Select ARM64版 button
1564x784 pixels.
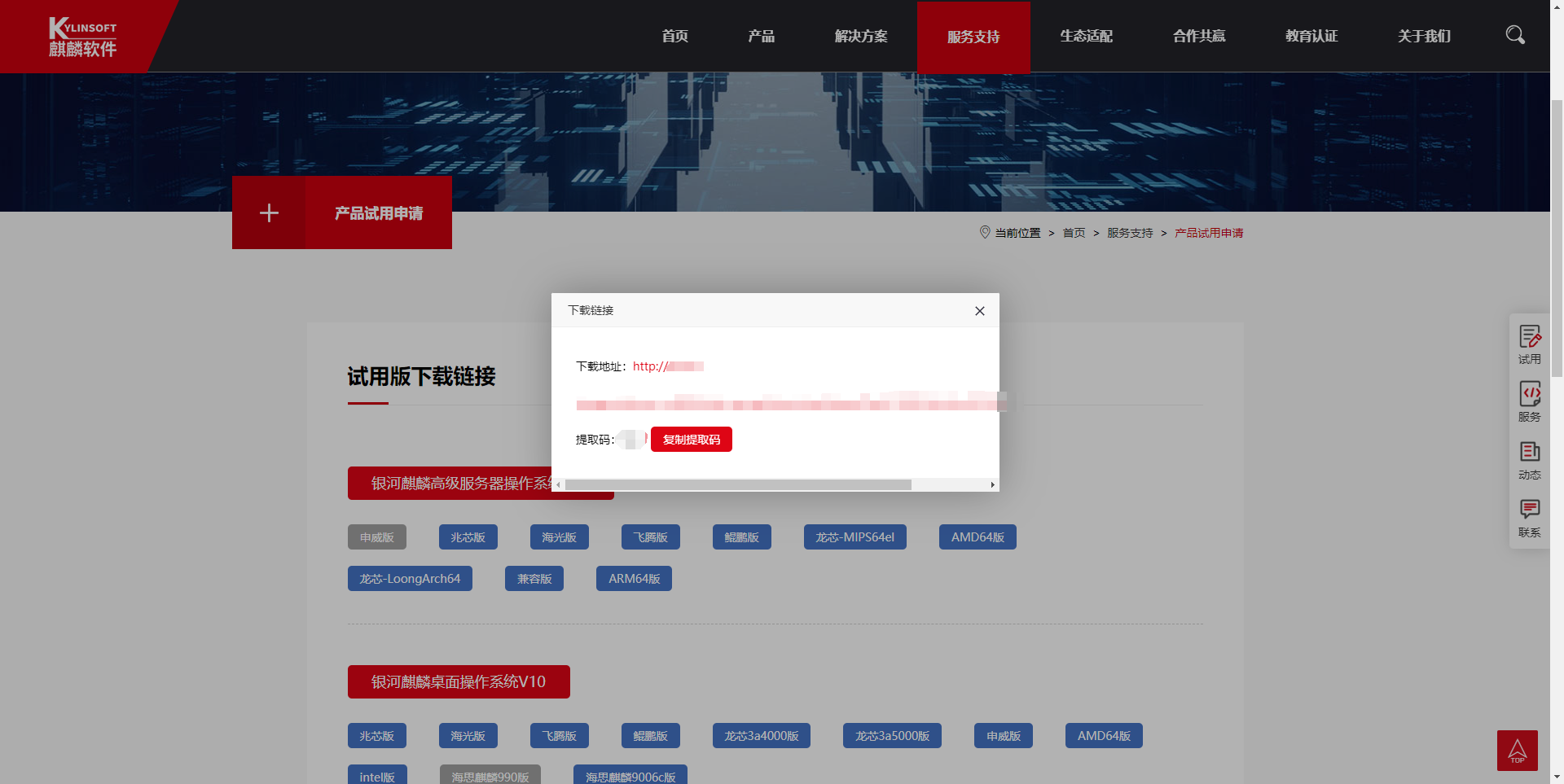(x=634, y=579)
